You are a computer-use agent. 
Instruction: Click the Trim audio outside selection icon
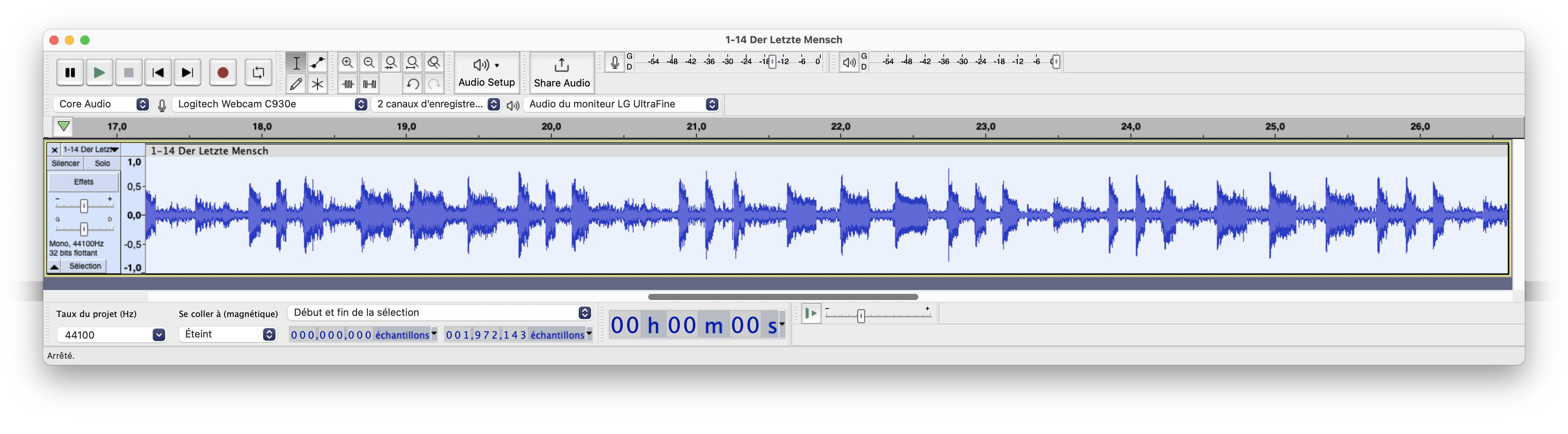(348, 84)
